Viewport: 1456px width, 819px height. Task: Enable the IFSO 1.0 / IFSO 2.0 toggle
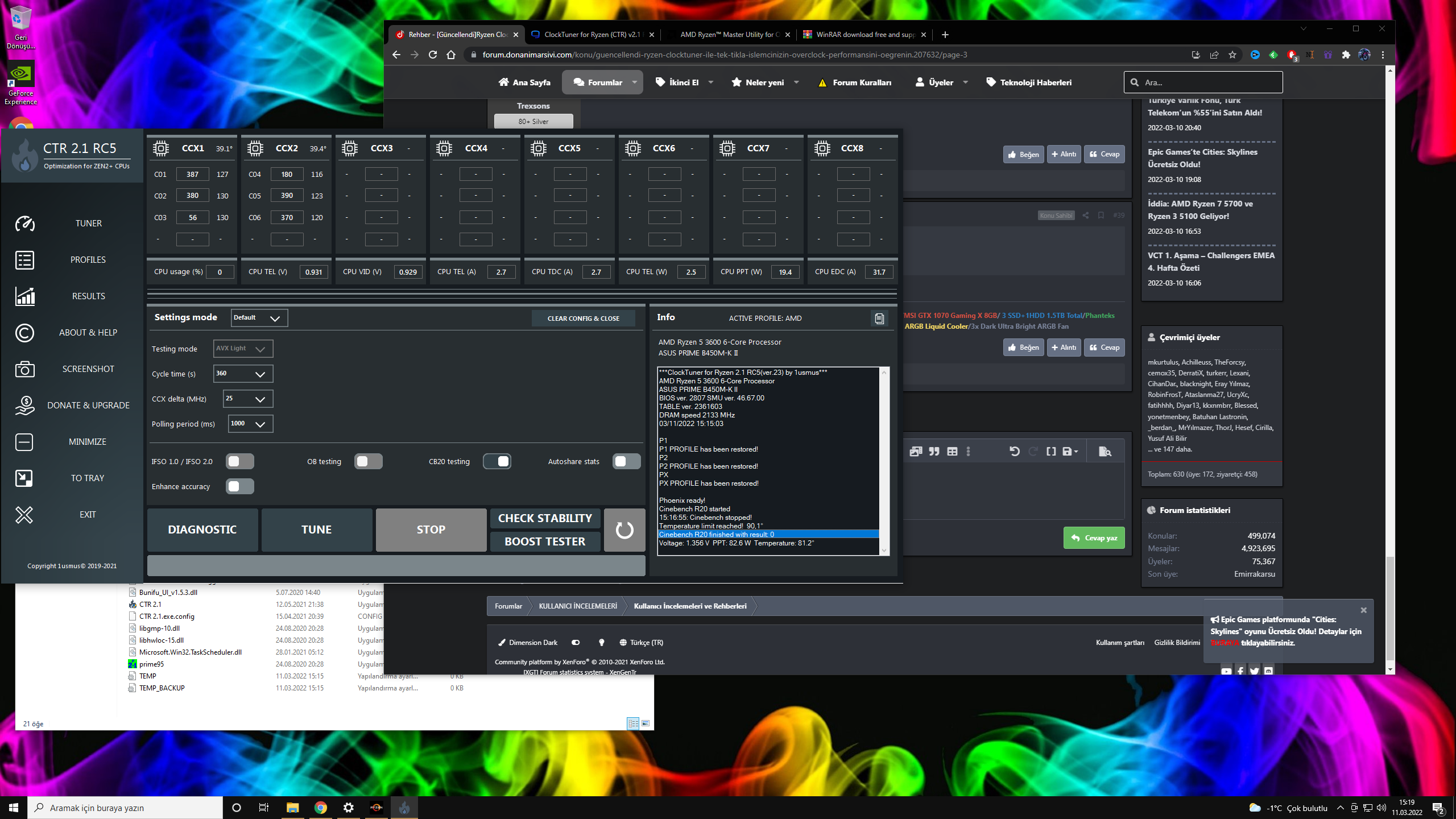[x=239, y=461]
